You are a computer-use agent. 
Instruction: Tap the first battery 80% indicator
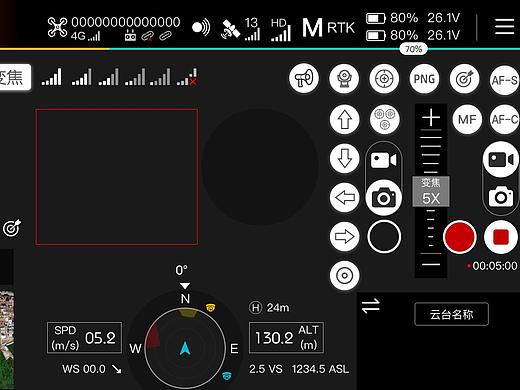point(392,18)
